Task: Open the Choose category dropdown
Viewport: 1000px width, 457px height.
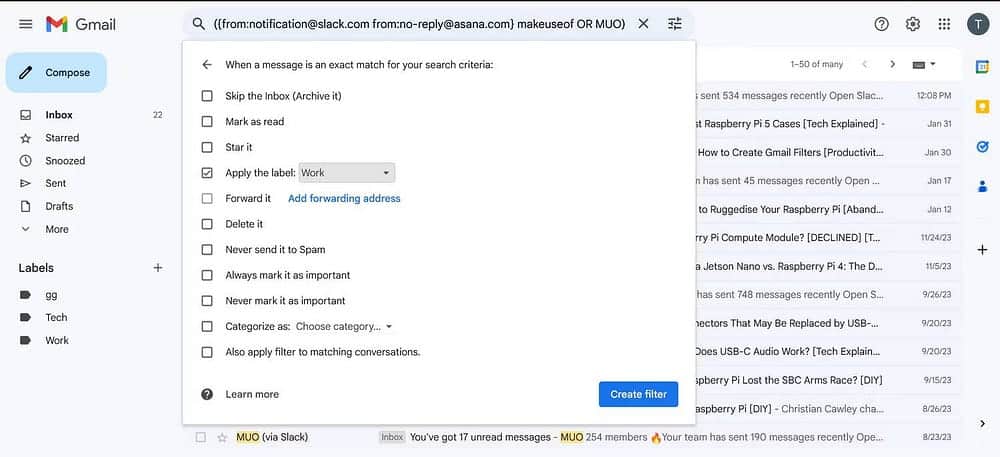Action: tap(344, 326)
